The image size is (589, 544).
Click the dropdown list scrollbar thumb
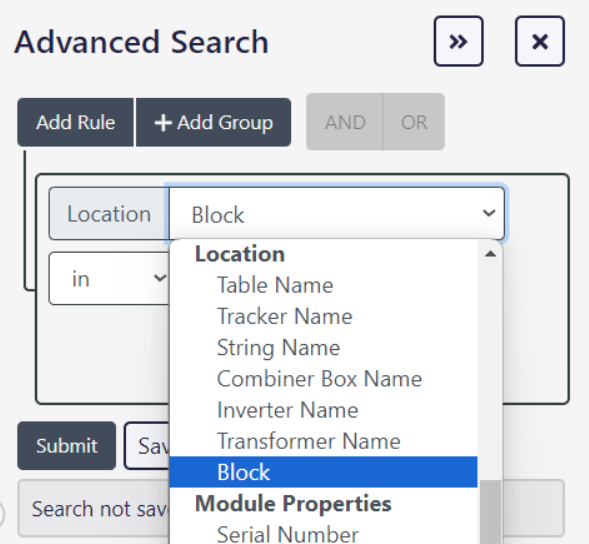coord(490,512)
